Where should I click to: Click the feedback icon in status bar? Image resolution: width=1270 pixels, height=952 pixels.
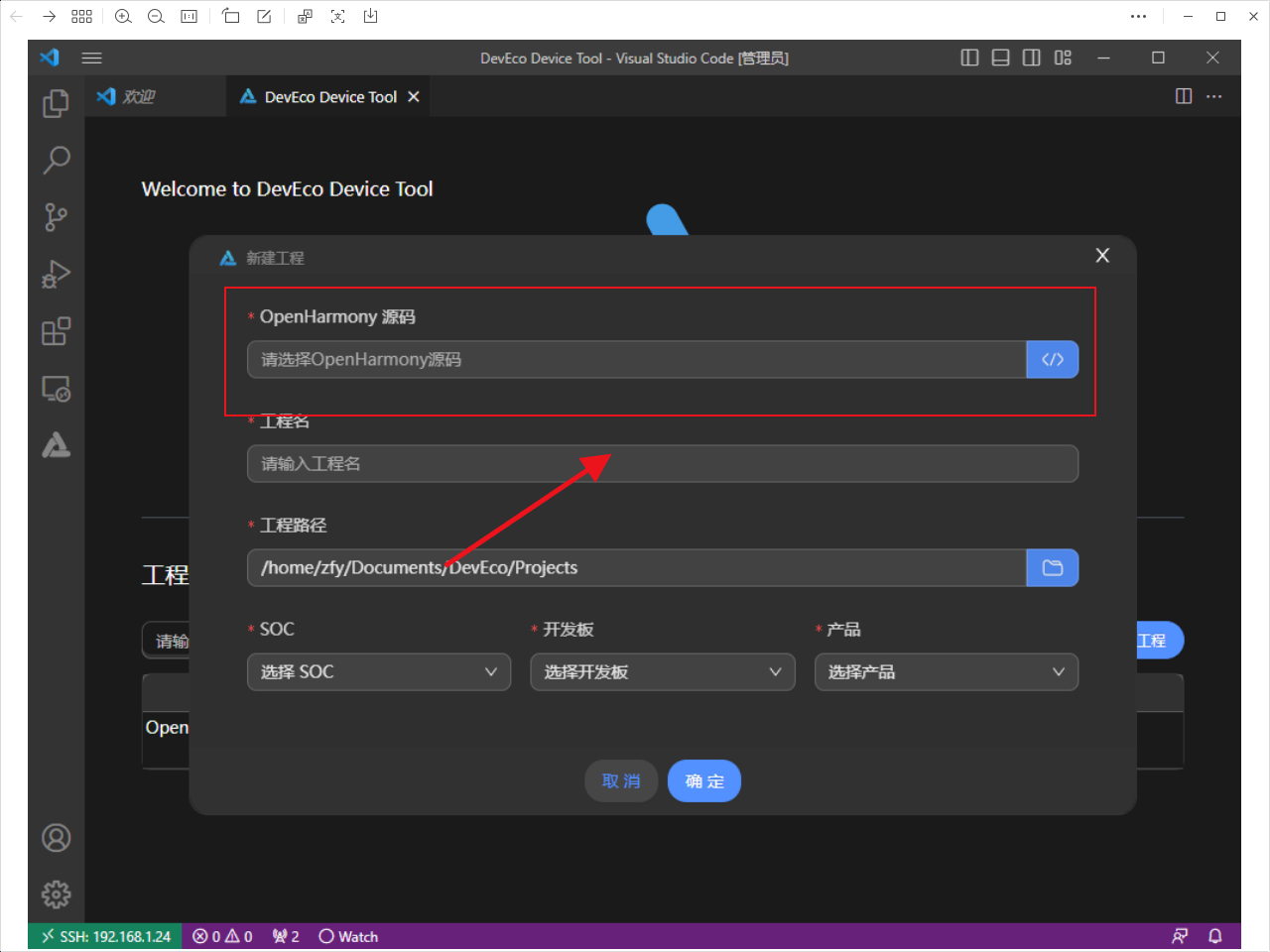pos(1180,936)
